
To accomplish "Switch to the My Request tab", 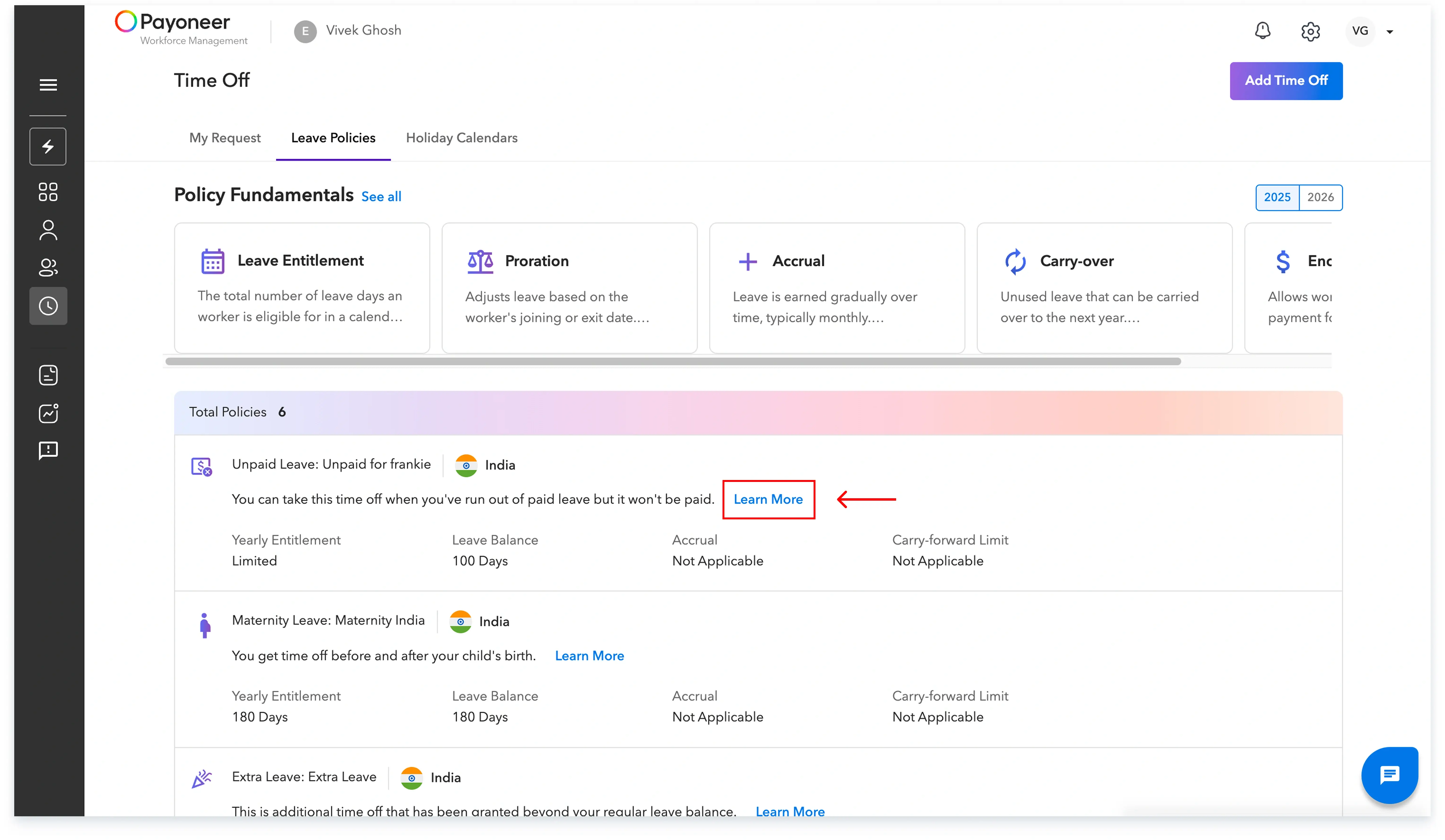I will pos(225,138).
